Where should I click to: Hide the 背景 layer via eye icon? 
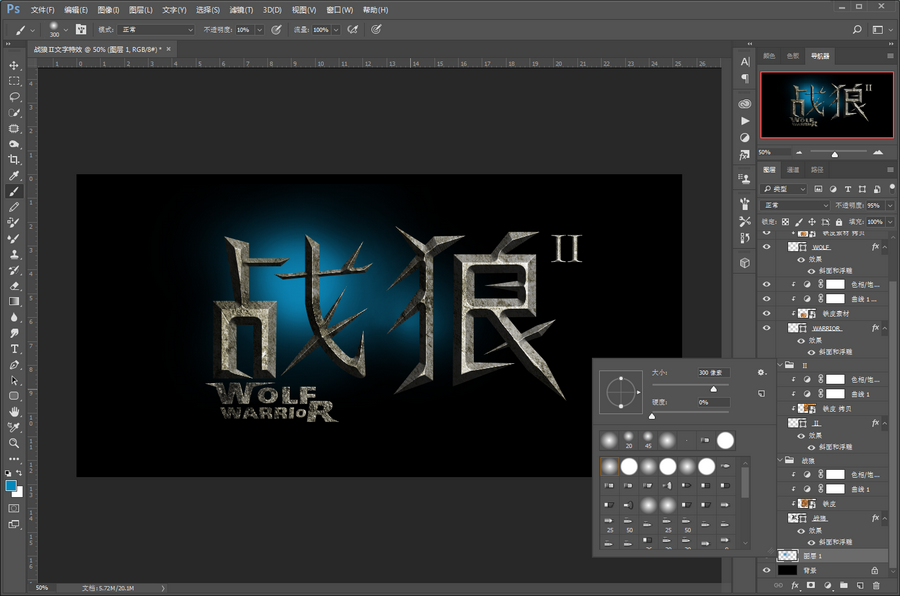pos(767,570)
